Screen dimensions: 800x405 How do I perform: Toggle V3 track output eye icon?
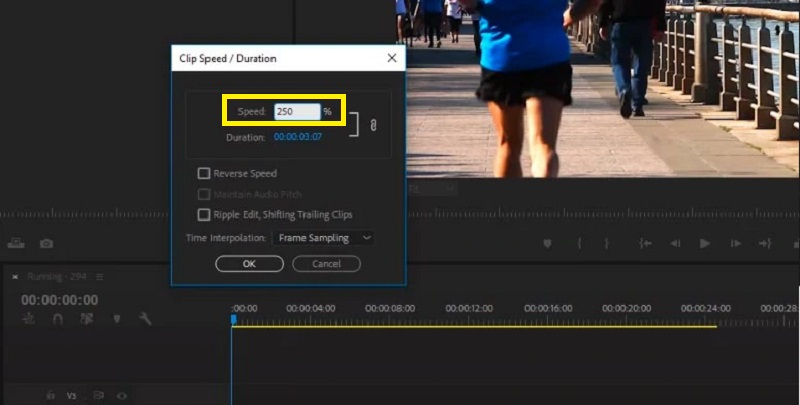(x=122, y=396)
